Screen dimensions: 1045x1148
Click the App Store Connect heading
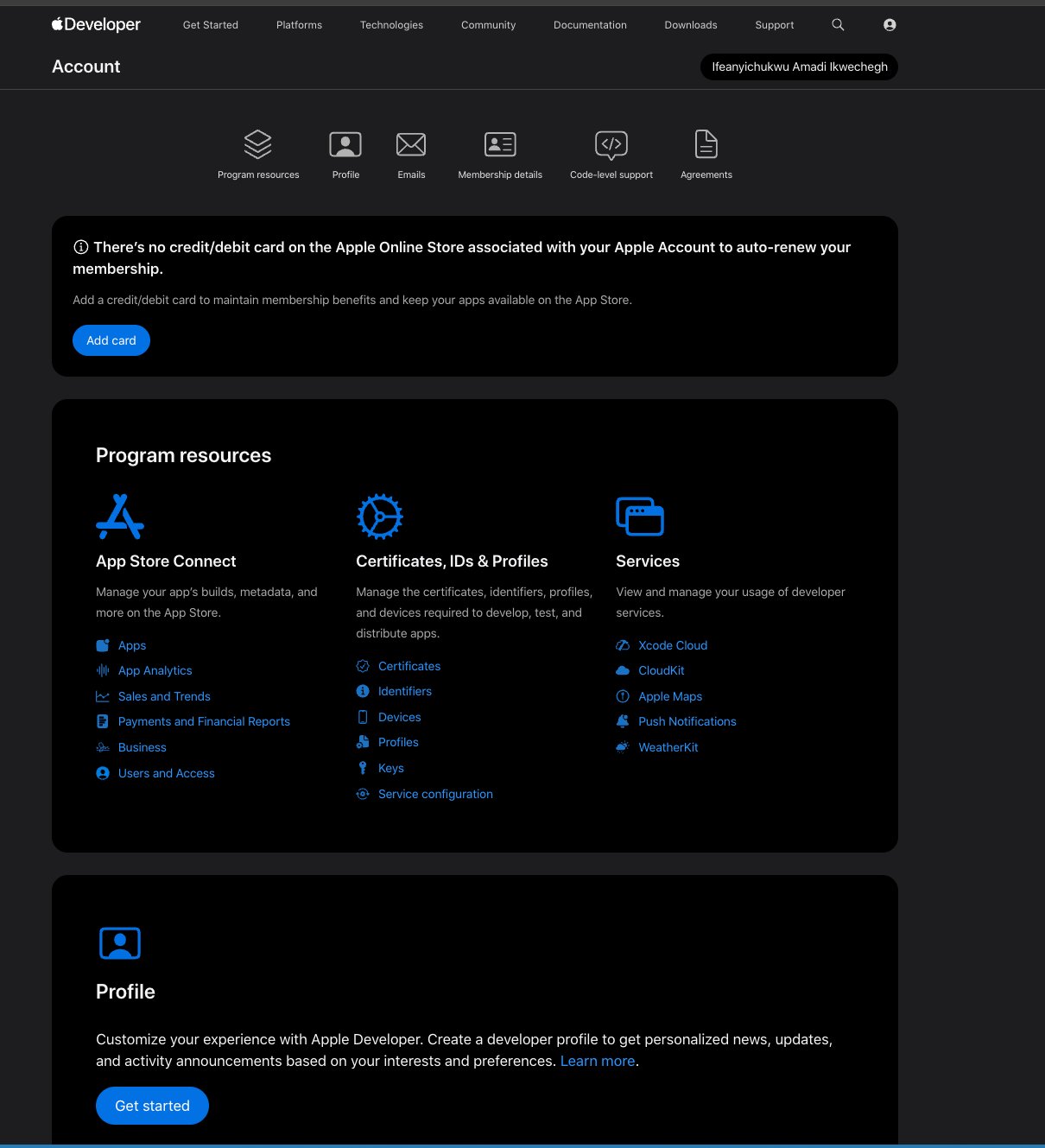(166, 561)
